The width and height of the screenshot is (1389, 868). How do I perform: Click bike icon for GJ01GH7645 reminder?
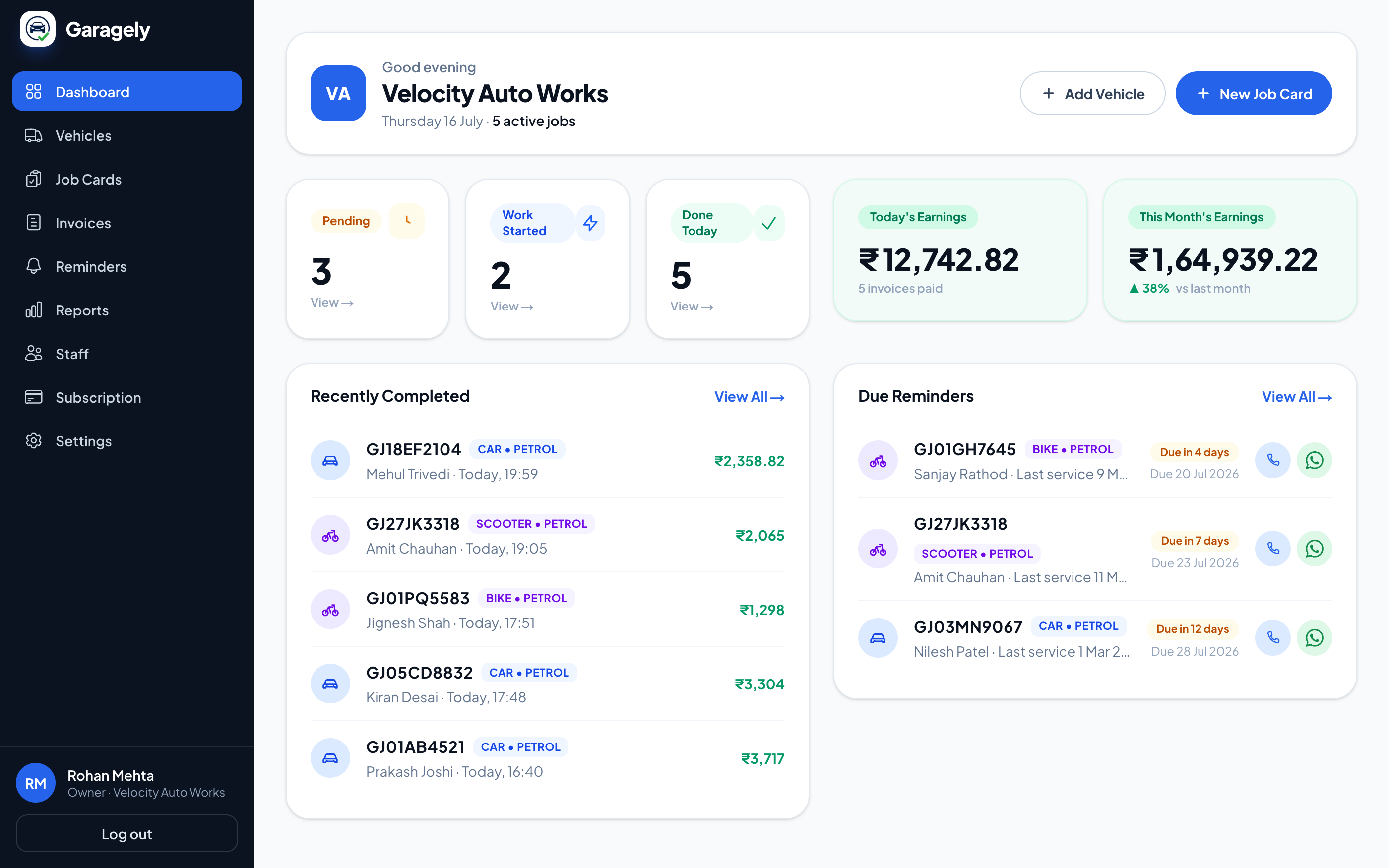coord(878,460)
